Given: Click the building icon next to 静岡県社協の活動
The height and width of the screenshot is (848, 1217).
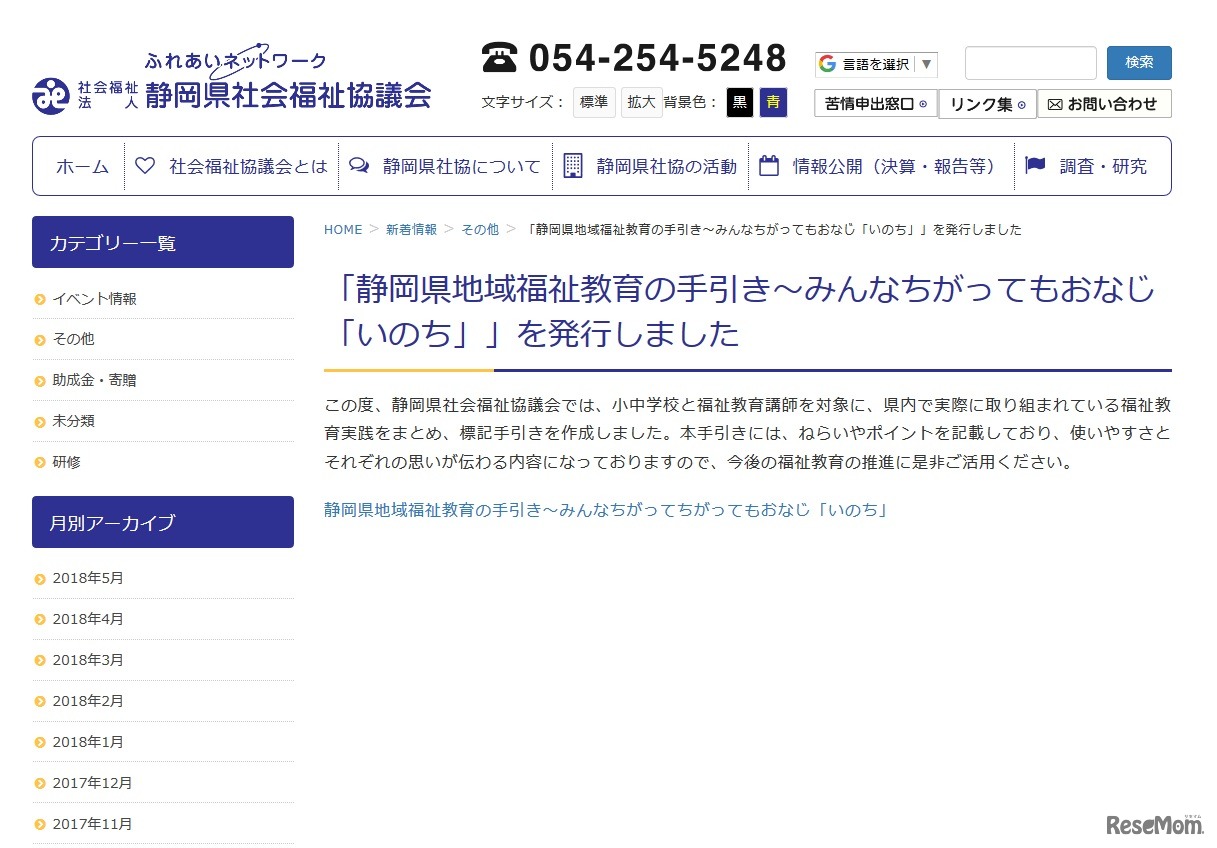Looking at the screenshot, I should pos(573,166).
